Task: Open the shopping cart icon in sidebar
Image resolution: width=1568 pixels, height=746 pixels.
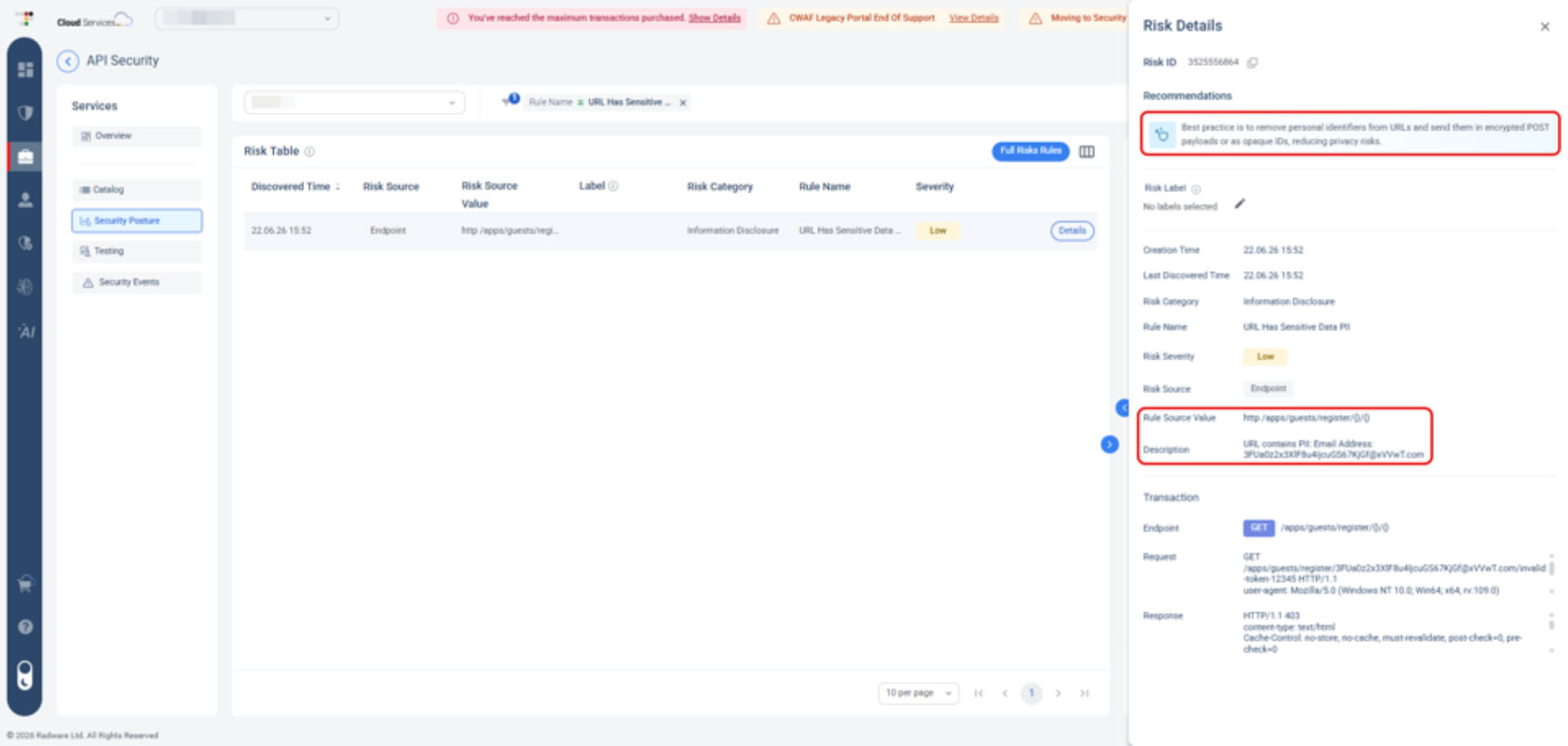Action: pyautogui.click(x=25, y=584)
